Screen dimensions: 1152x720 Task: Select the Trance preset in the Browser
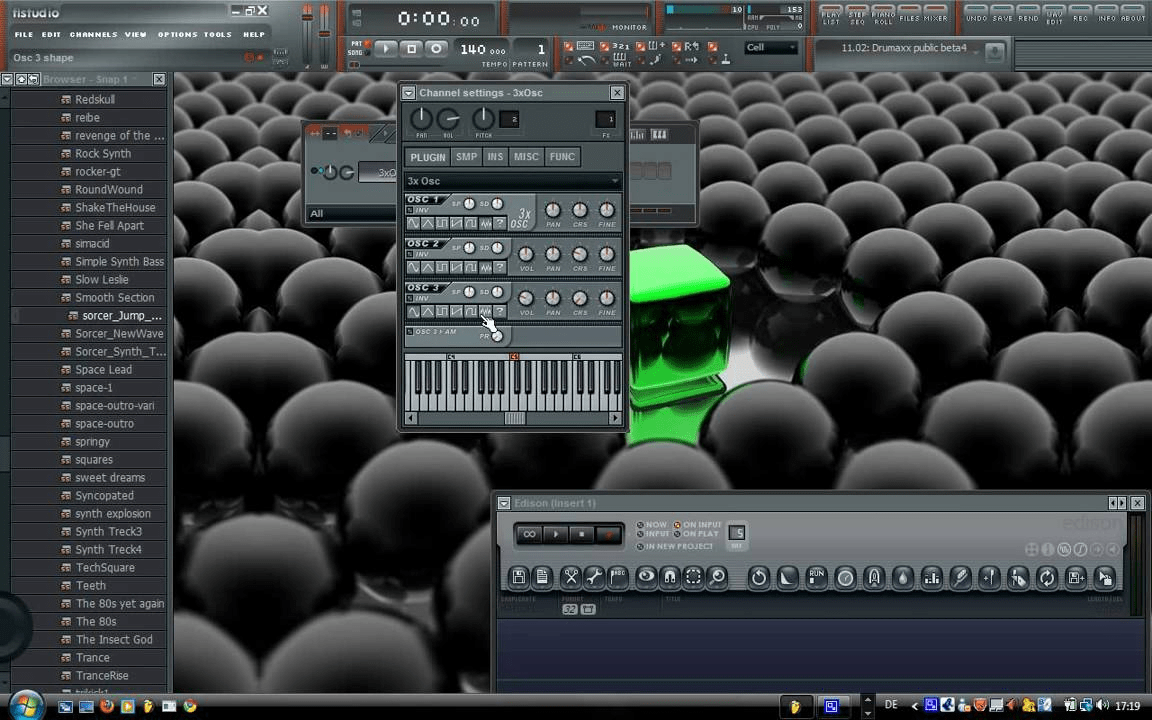pos(92,657)
